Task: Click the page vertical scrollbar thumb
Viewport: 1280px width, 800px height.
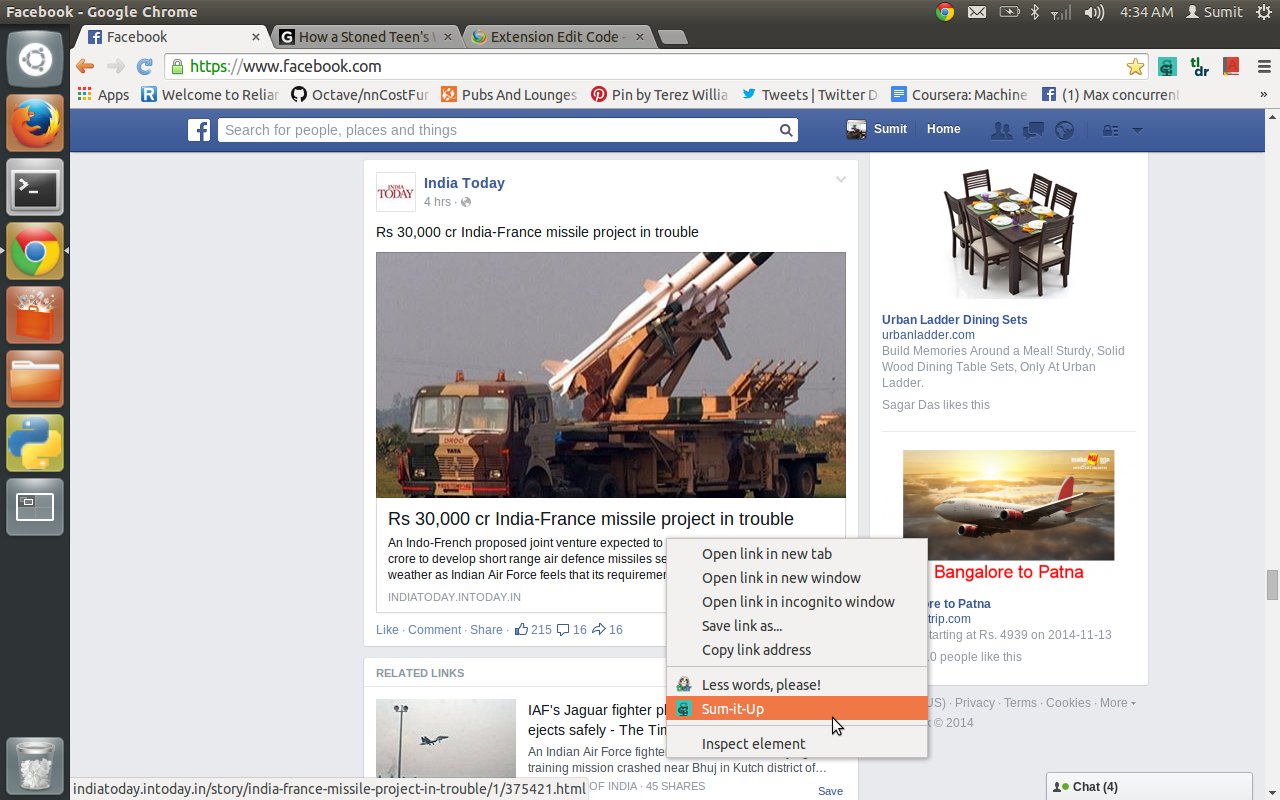Action: point(1272,584)
